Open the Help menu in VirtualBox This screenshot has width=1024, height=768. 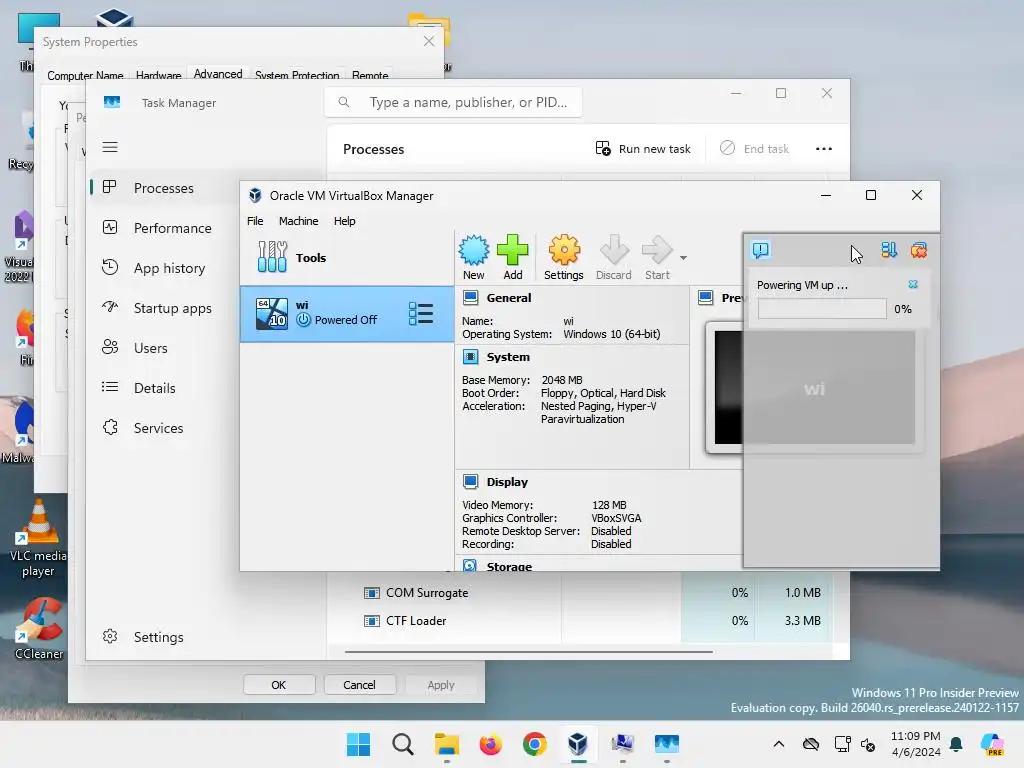point(345,221)
